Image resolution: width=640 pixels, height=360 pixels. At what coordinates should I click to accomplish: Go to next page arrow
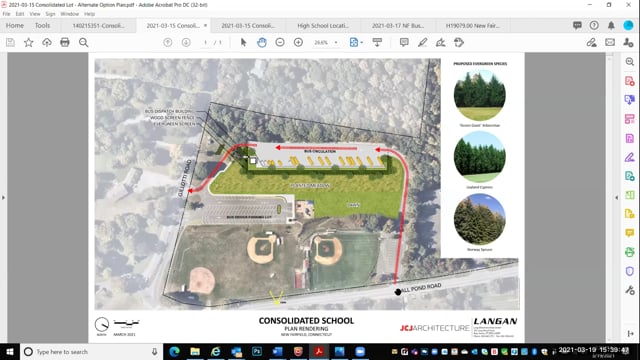(186, 42)
